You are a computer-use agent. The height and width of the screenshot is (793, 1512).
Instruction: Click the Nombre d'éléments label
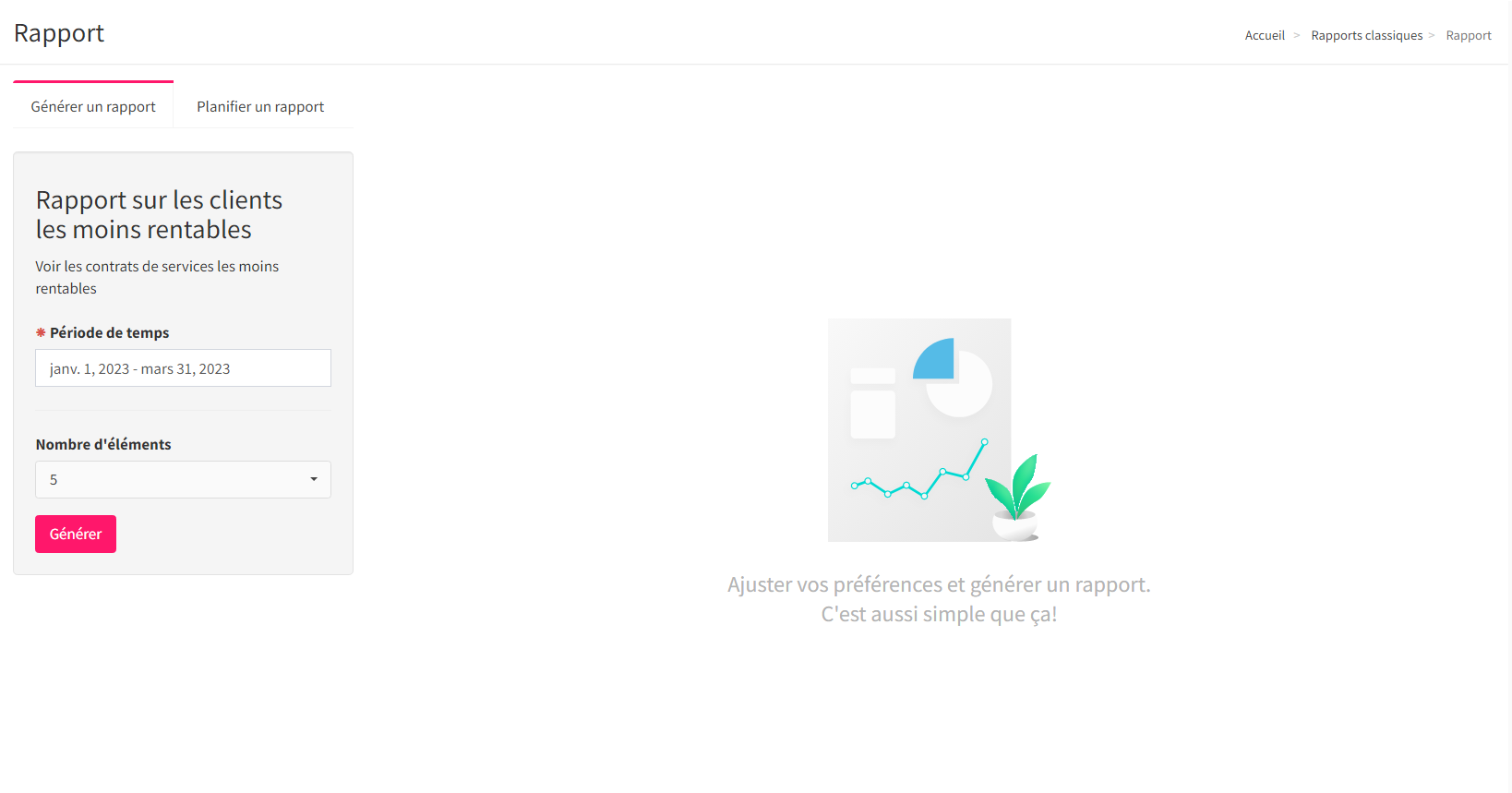point(103,444)
